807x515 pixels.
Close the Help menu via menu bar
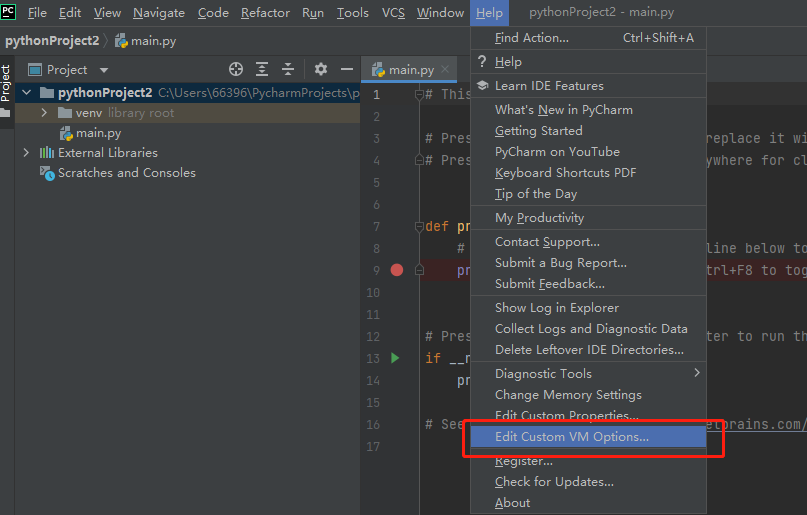tap(489, 13)
